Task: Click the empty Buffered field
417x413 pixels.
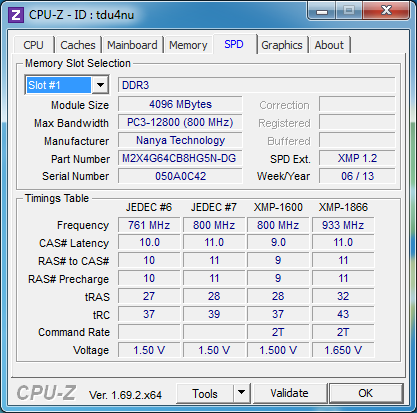Action: click(357, 140)
